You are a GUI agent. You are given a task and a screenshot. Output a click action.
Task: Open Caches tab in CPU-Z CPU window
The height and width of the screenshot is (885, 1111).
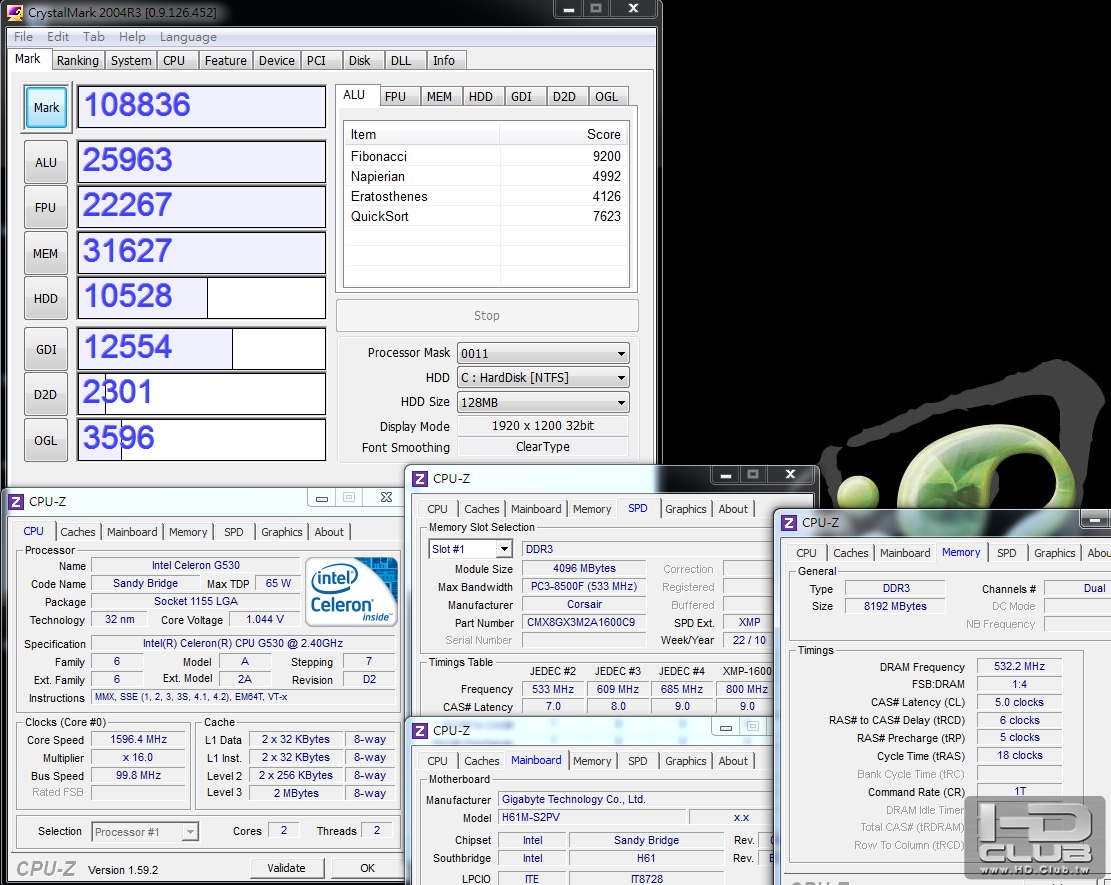pos(78,532)
